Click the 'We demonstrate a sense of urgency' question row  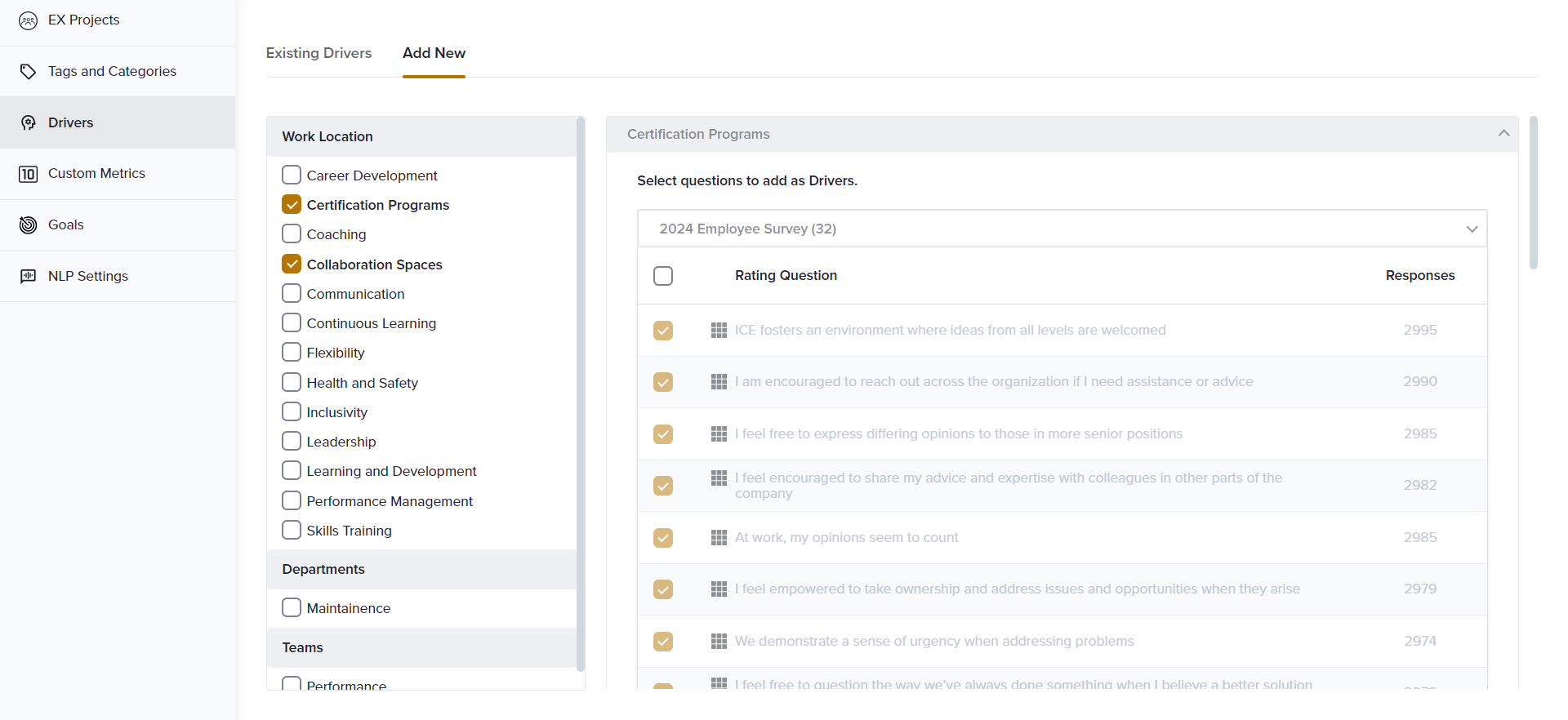[934, 641]
